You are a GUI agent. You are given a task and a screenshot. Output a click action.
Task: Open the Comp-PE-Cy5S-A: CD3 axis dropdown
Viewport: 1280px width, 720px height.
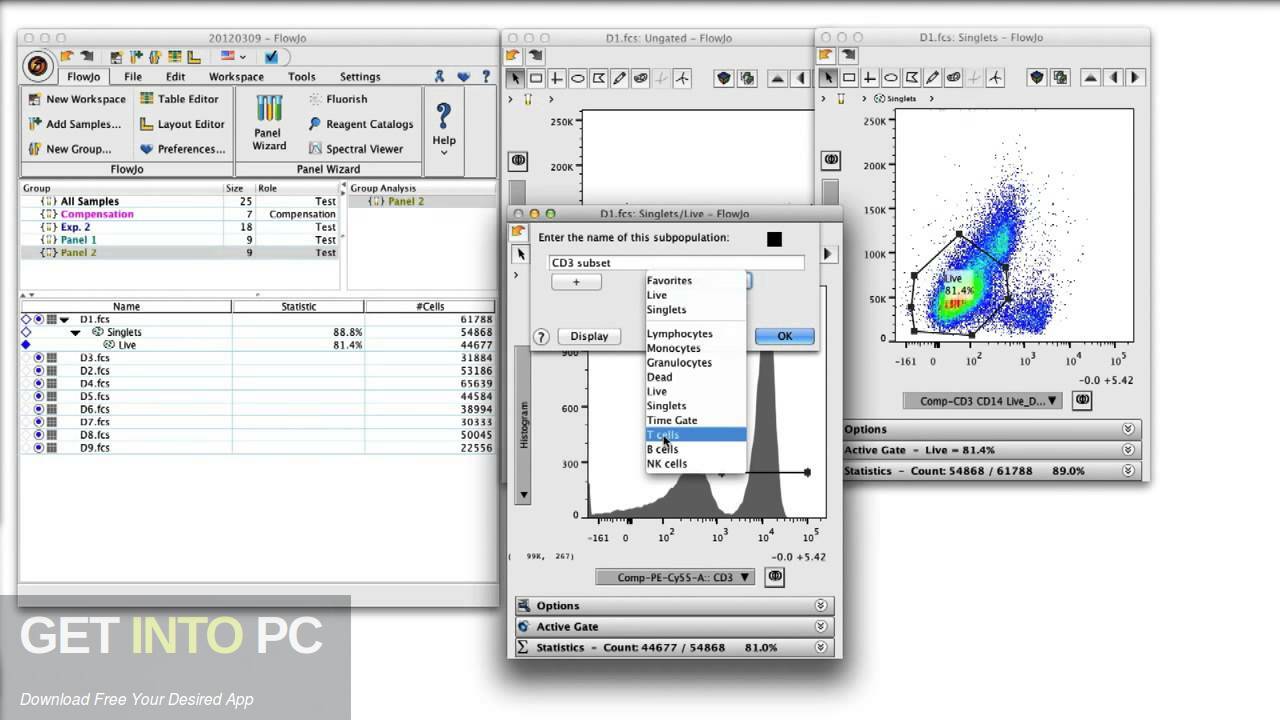tap(676, 577)
